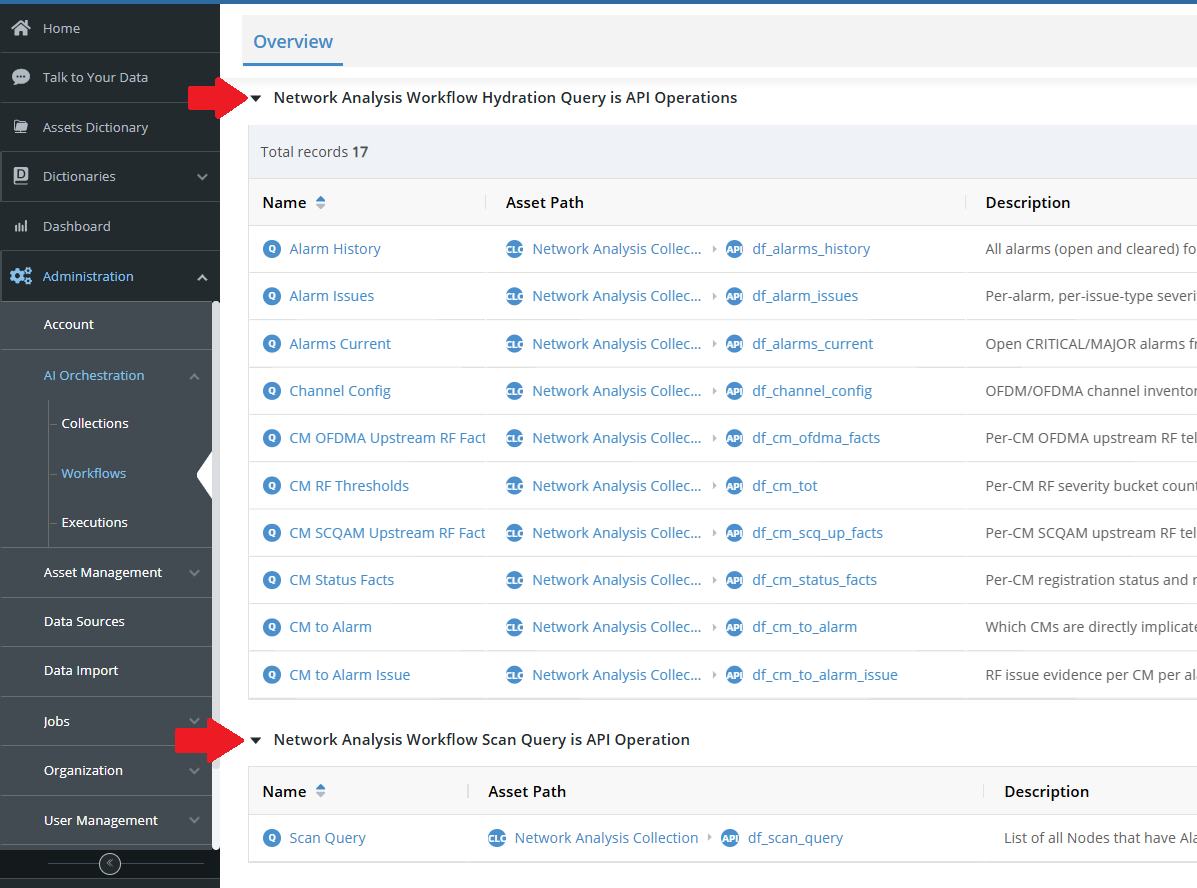Click the Talk to Your Data chat icon
The width and height of the screenshot is (1197, 888).
[21, 77]
